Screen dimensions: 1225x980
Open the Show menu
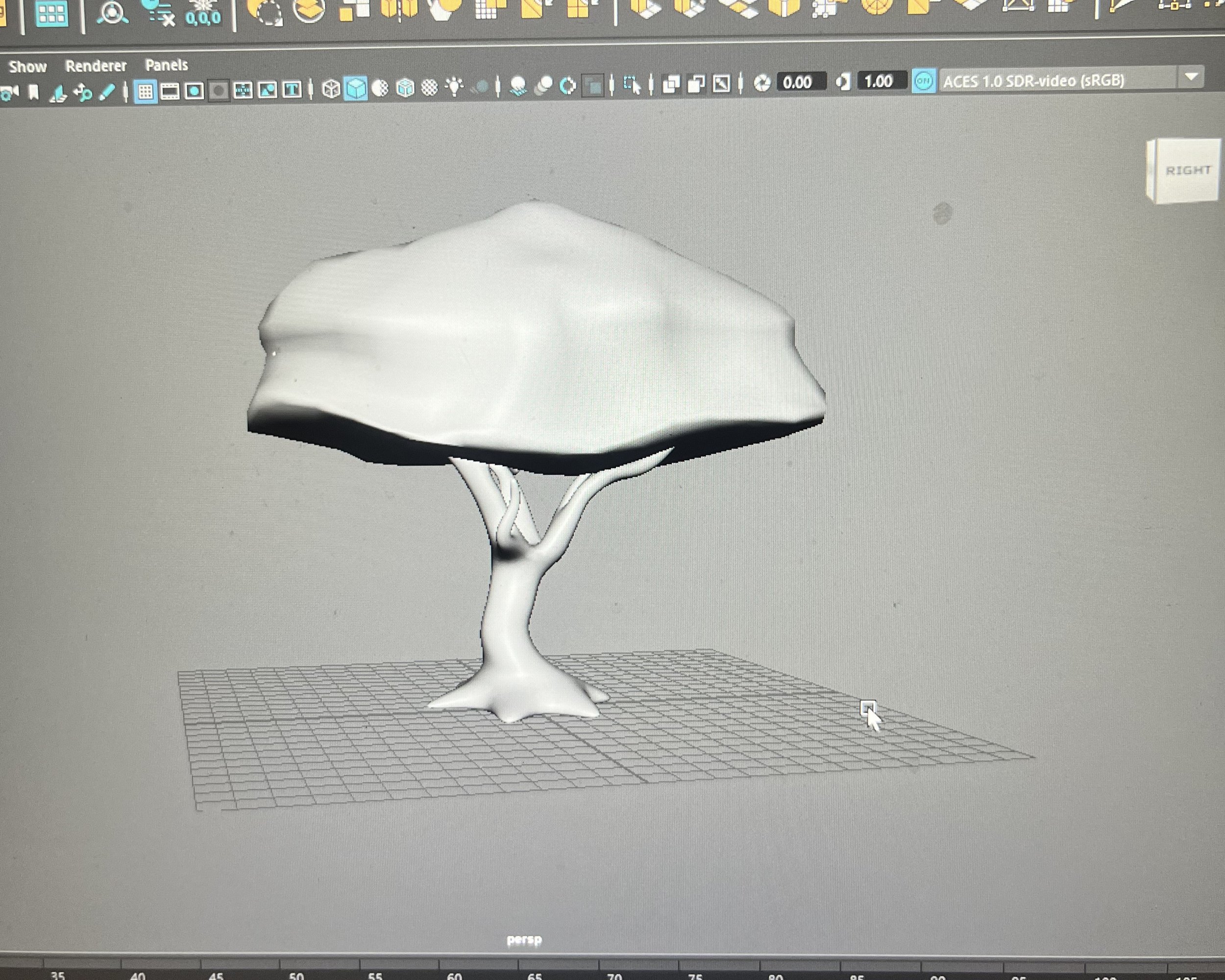tap(28, 67)
